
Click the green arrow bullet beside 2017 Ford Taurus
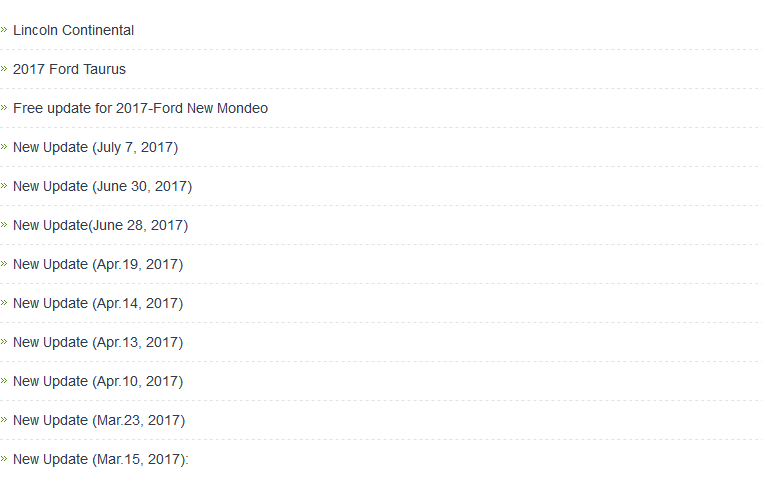click(4, 68)
